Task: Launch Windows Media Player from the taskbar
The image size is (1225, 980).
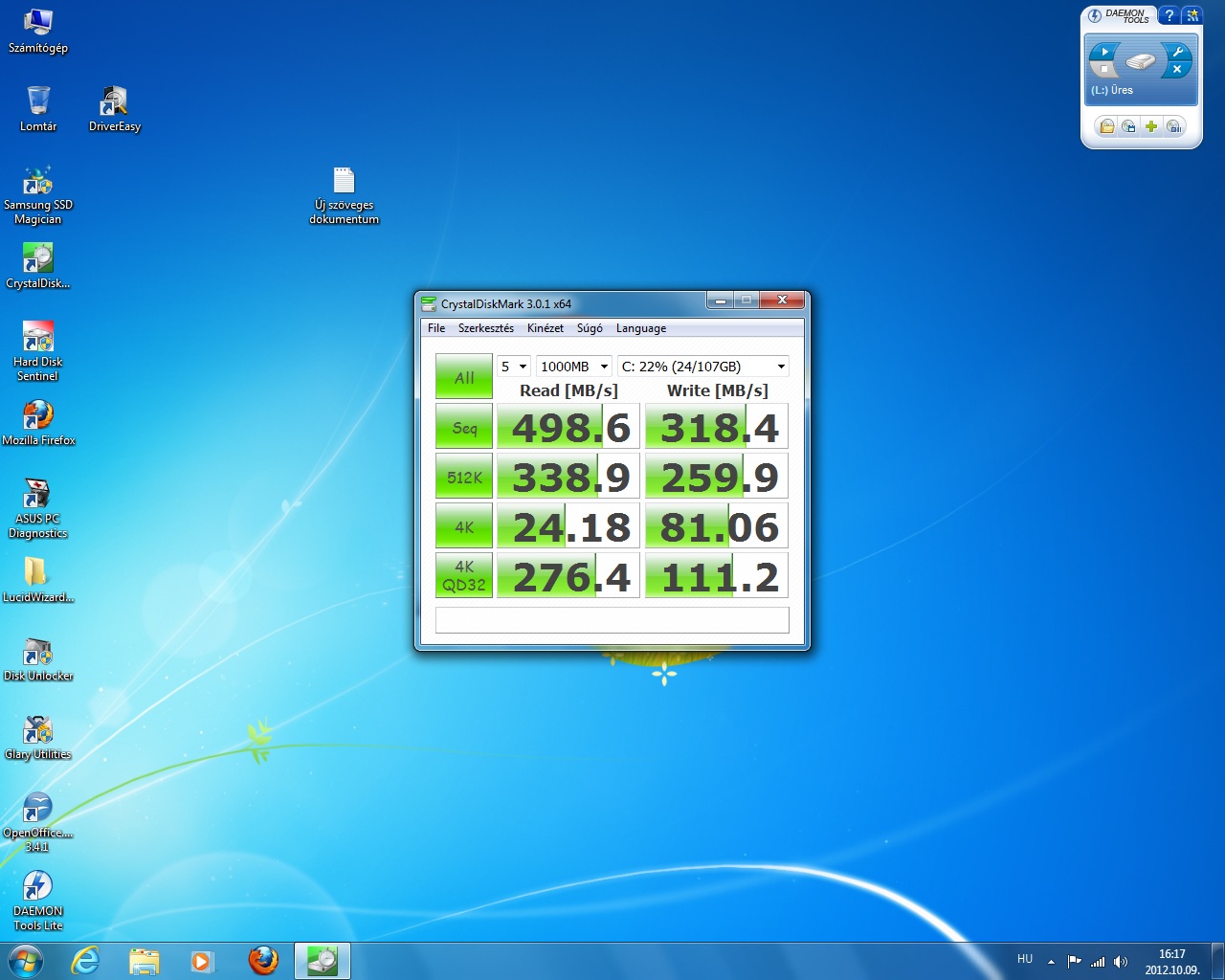Action: tap(202, 961)
